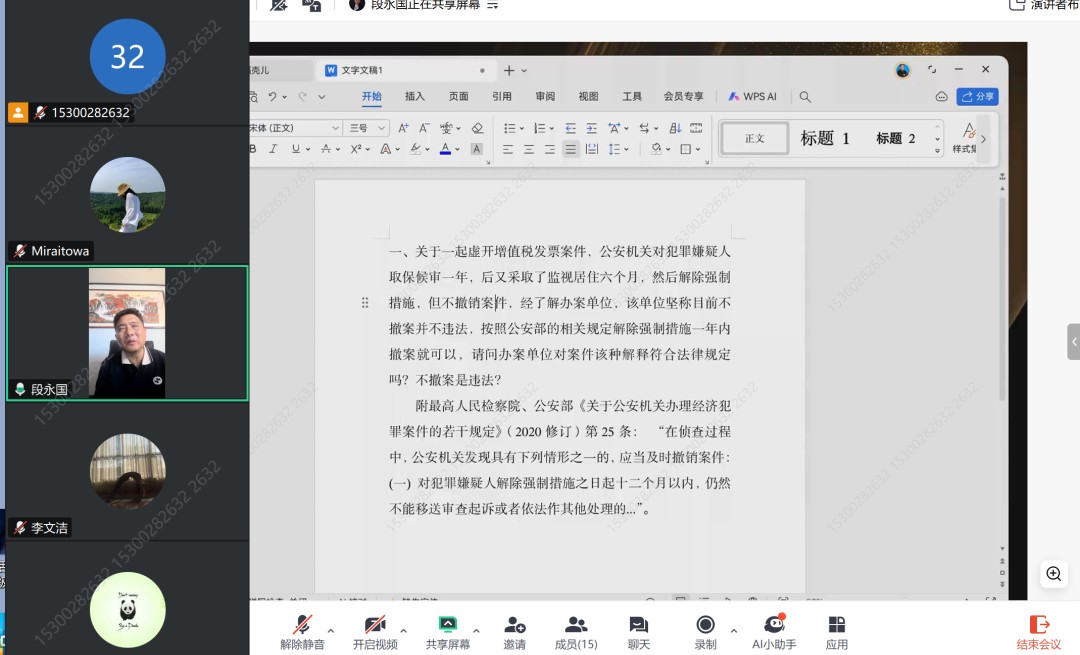End the meeting with 结束会议

coord(1039,628)
